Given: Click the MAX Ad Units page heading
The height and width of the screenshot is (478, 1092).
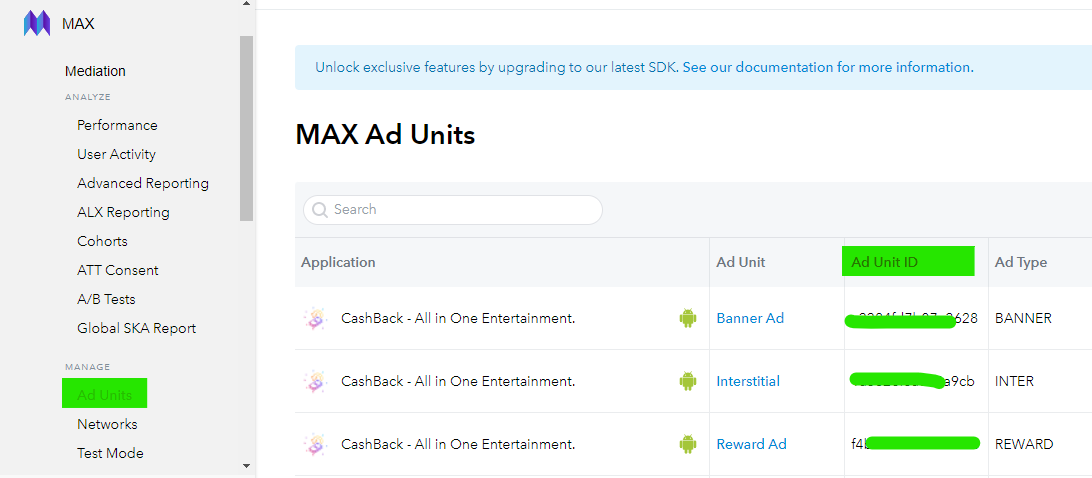Looking at the screenshot, I should (385, 134).
